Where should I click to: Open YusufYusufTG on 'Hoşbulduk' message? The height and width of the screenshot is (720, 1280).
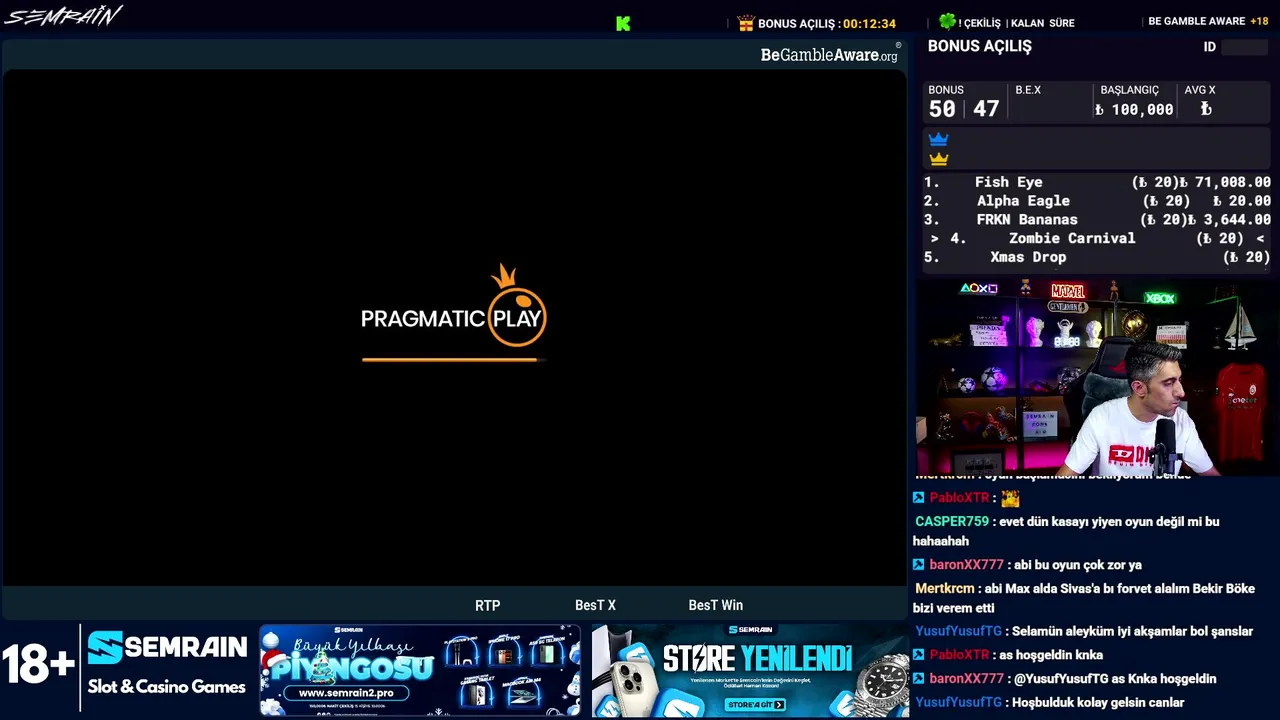[x=958, y=702]
